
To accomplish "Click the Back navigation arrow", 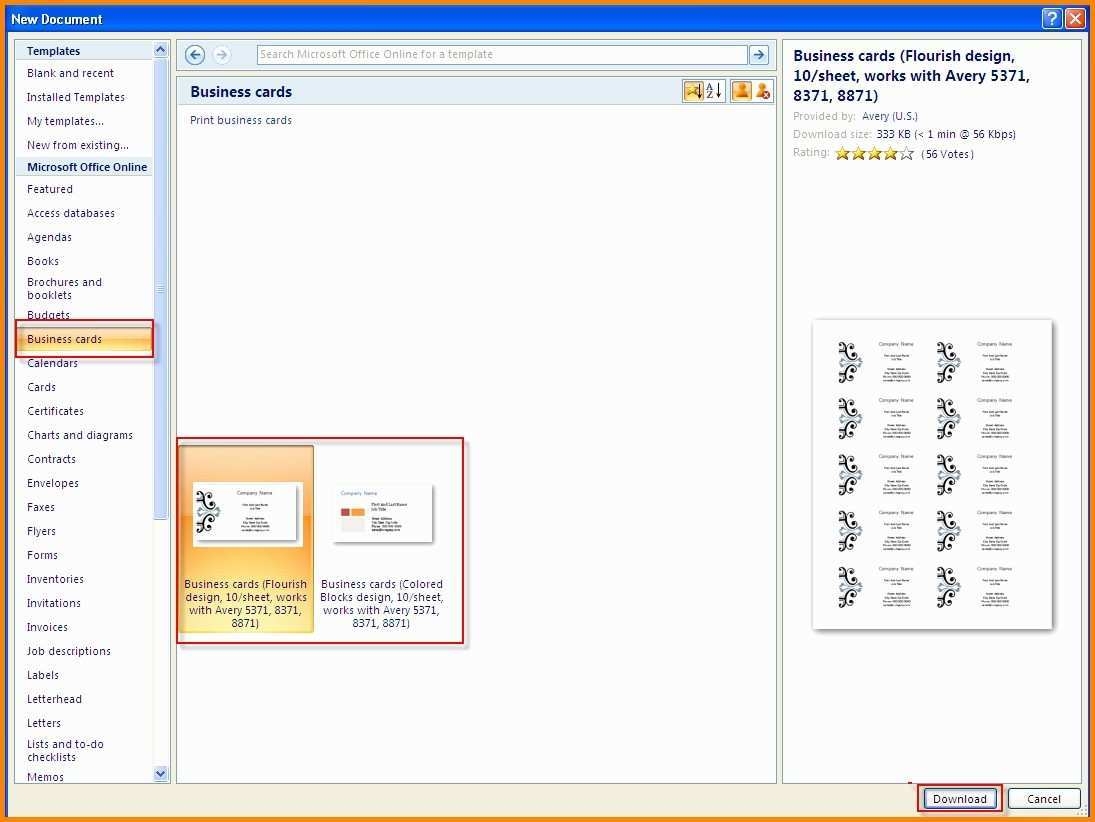I will coord(195,55).
